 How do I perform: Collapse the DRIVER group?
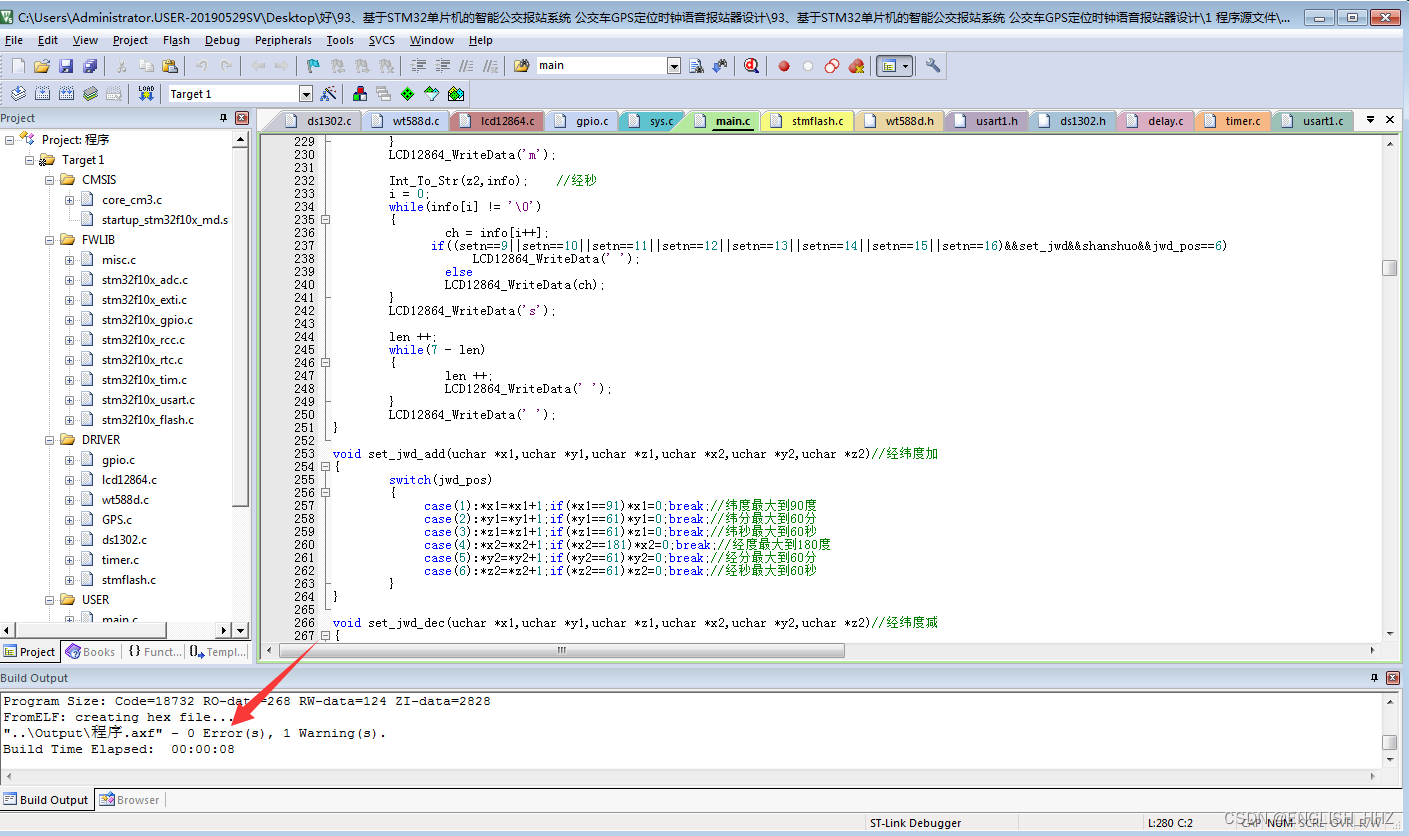click(x=50, y=440)
